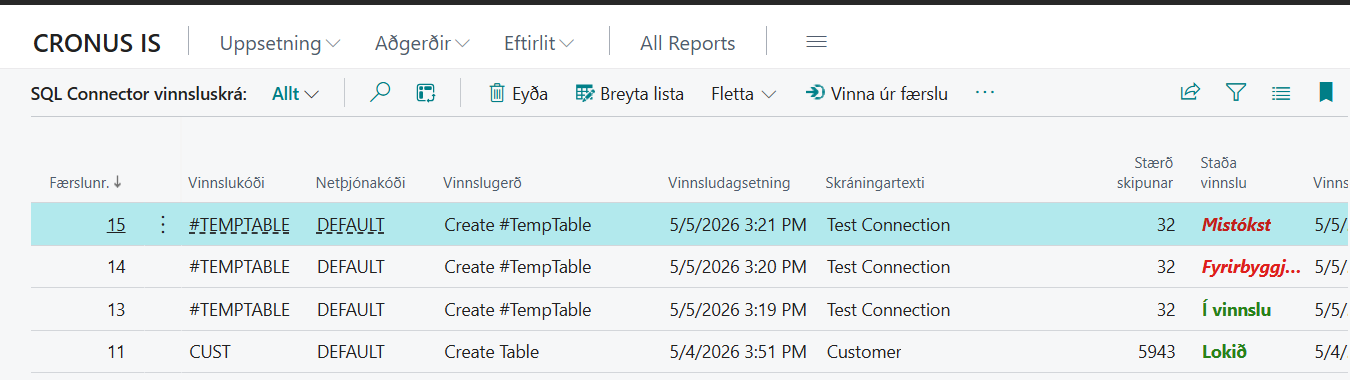Open the hamburger menu icon
The width and height of the screenshot is (1350, 380).
[816, 42]
